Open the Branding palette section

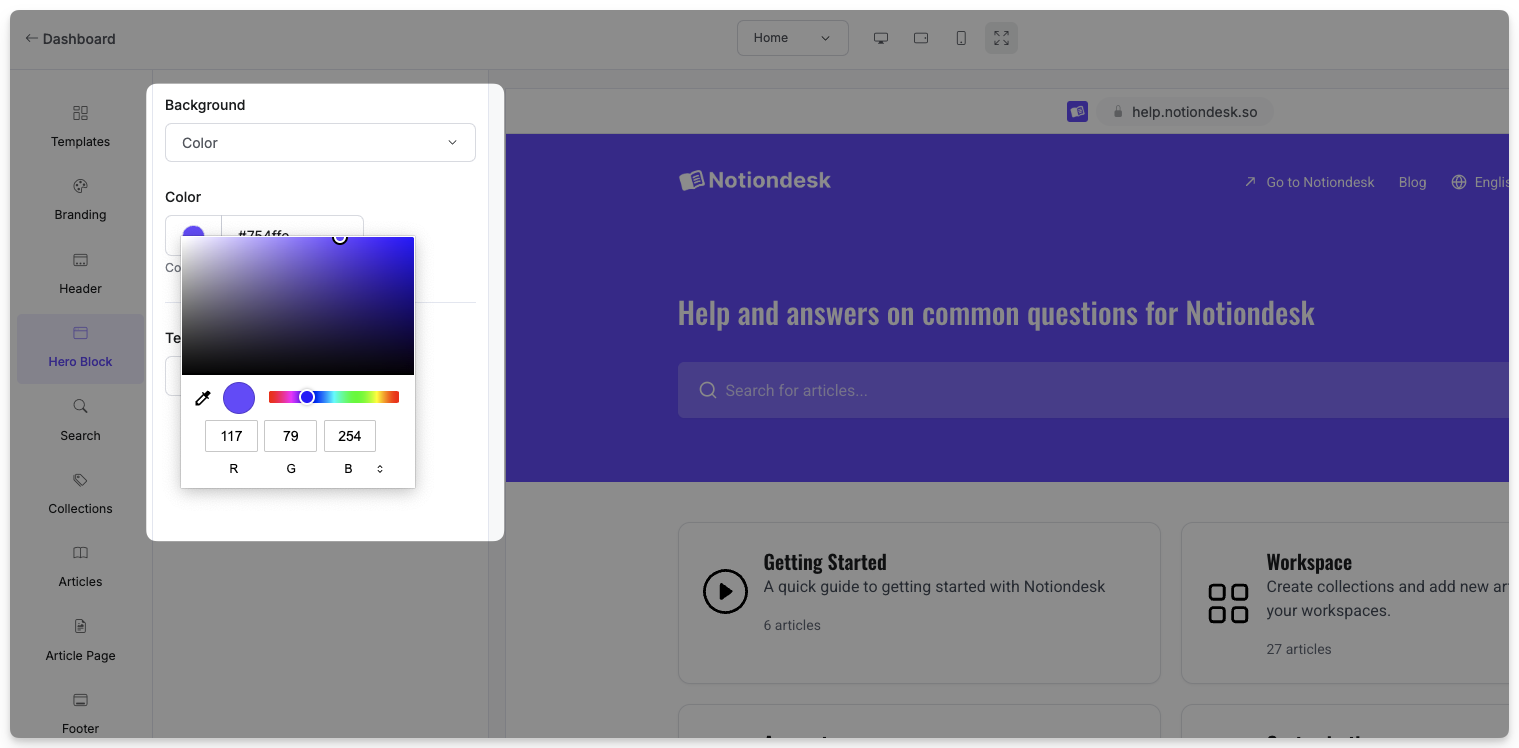pos(80,200)
